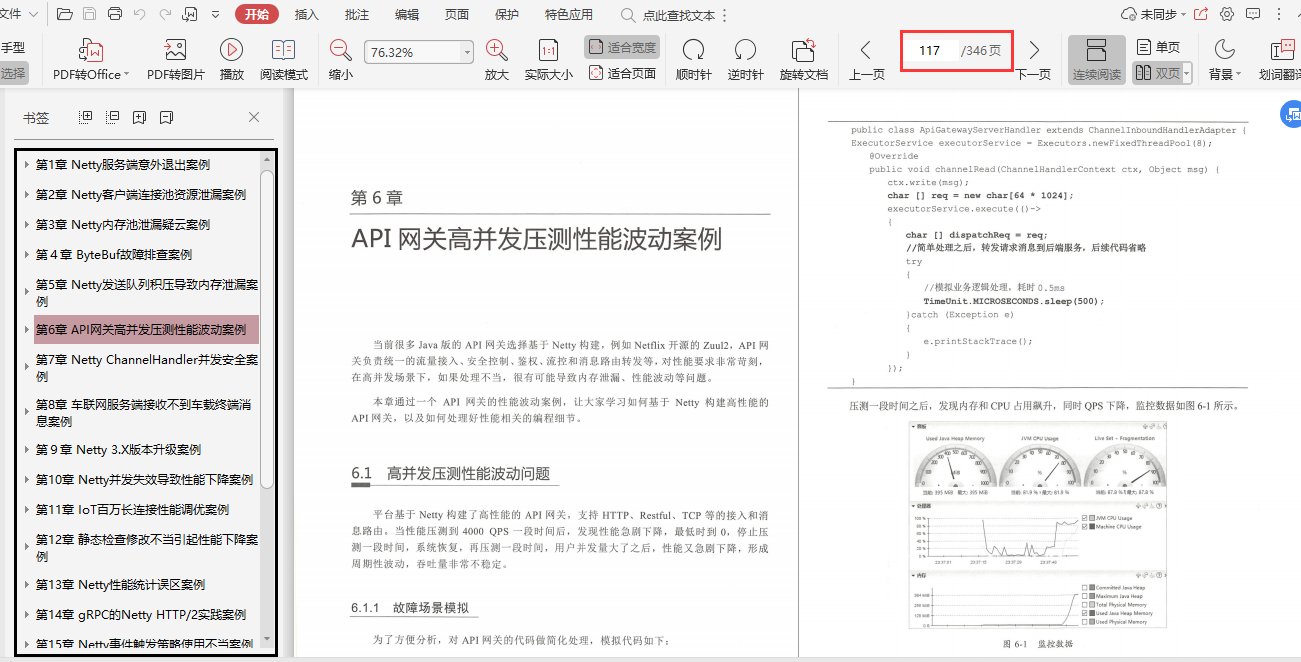Select 双页 double page view
This screenshot has width=1301, height=662.
(1157, 73)
